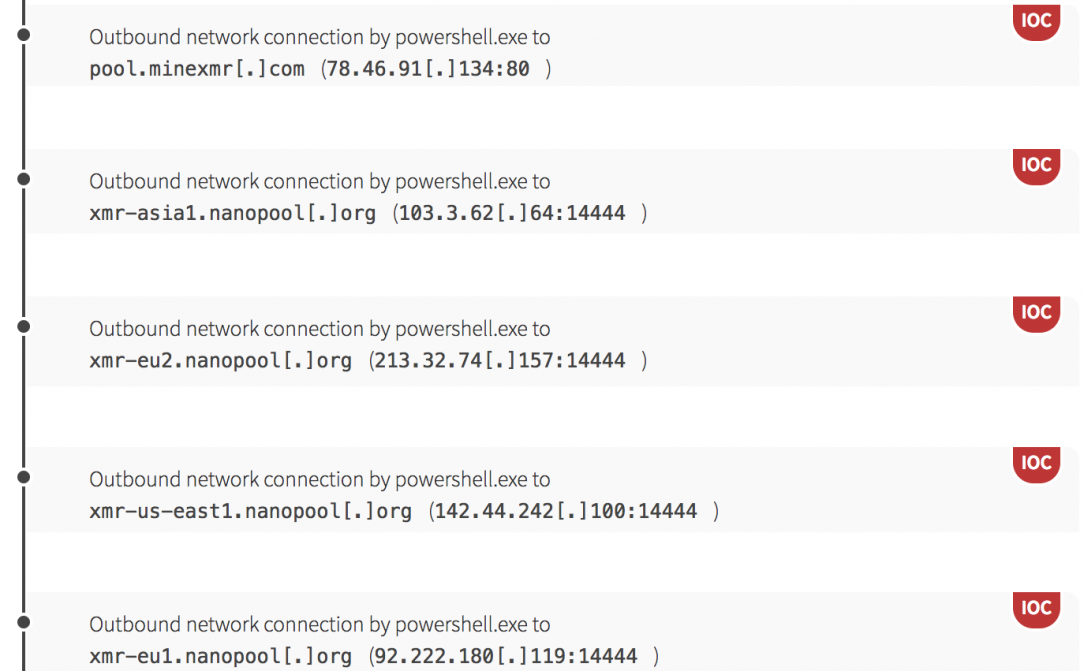The image size is (1084, 671).
Task: Click the IOC badge for pool.minexmr entry
Action: [x=1036, y=21]
